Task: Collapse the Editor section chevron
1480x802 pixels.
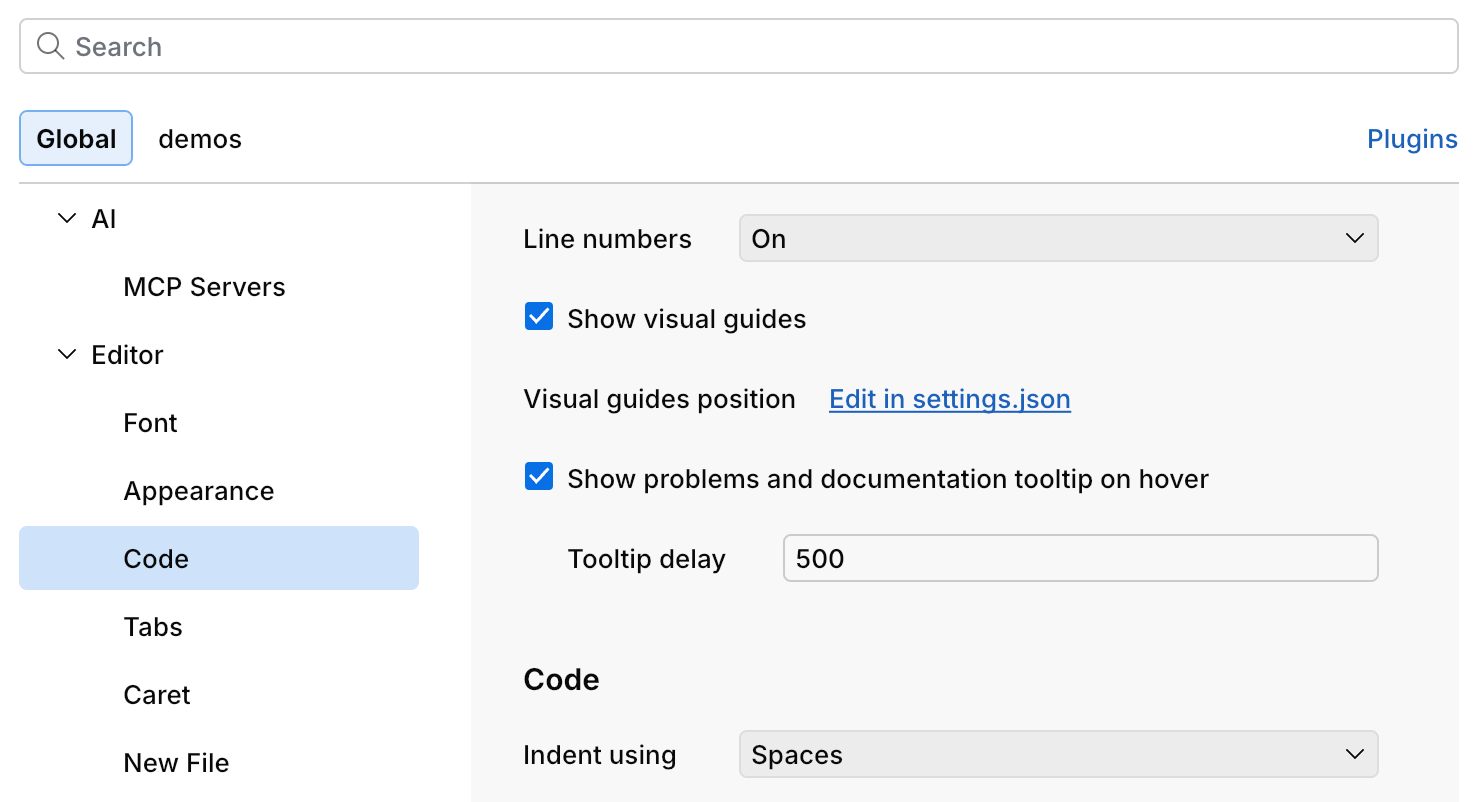Action: [66, 354]
